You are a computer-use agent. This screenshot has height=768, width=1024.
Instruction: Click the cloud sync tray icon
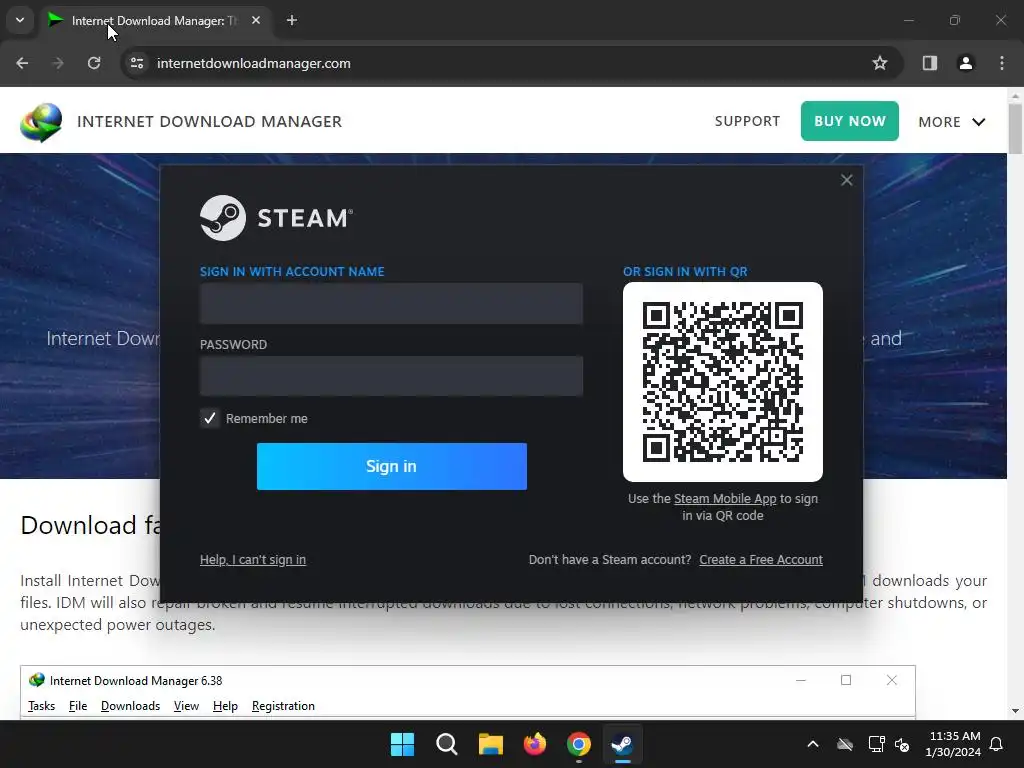845,744
